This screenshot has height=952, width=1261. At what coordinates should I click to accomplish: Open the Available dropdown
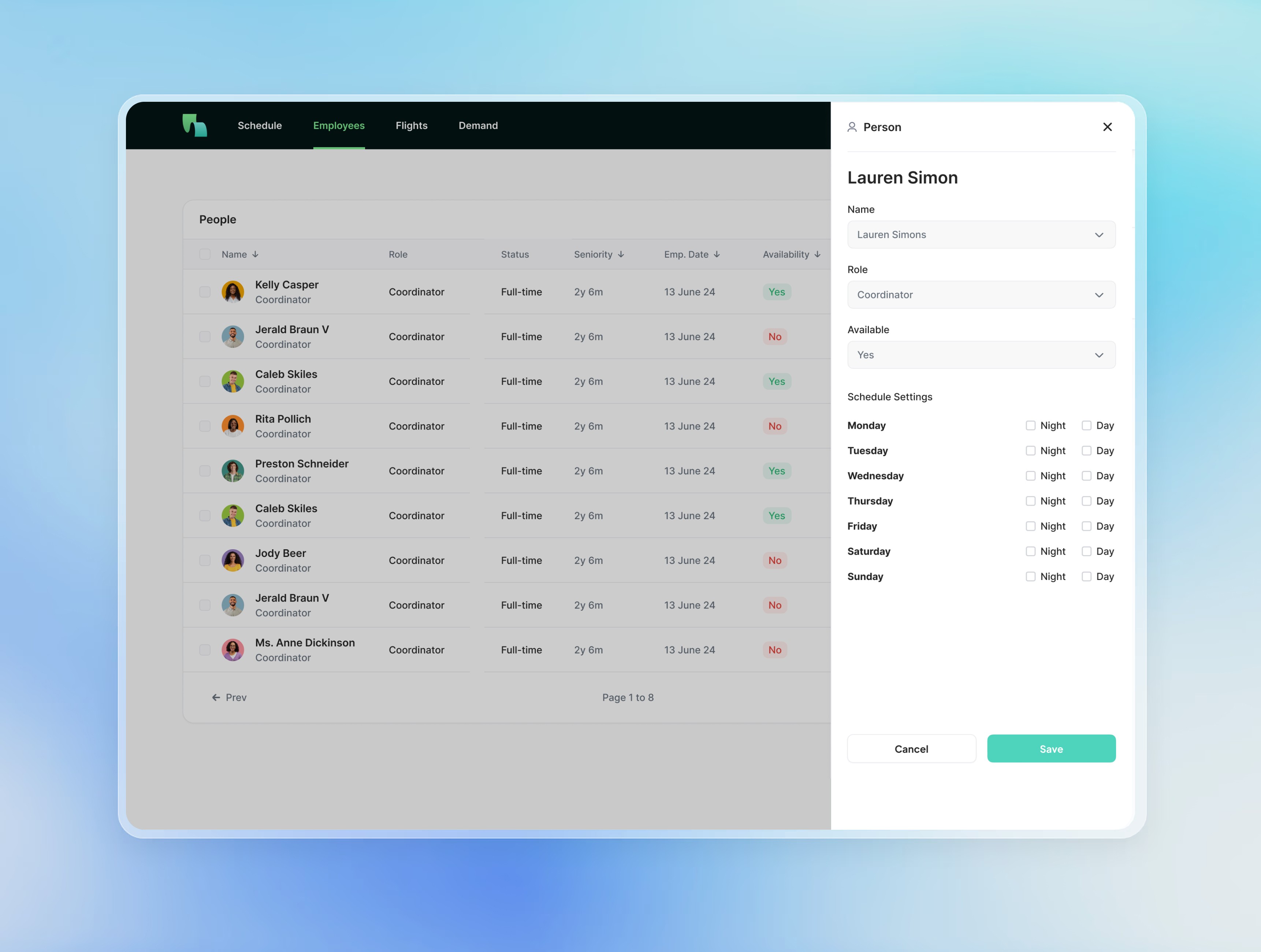point(981,355)
